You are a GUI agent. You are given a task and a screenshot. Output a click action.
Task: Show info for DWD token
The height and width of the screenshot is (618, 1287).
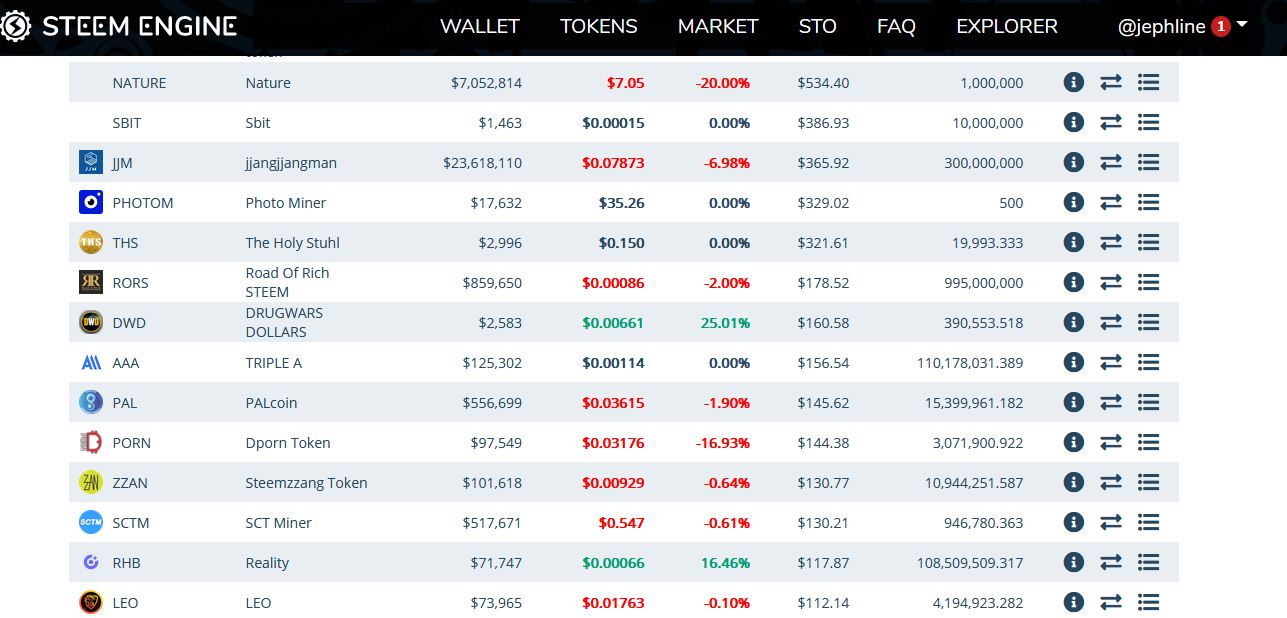pyautogui.click(x=1073, y=322)
